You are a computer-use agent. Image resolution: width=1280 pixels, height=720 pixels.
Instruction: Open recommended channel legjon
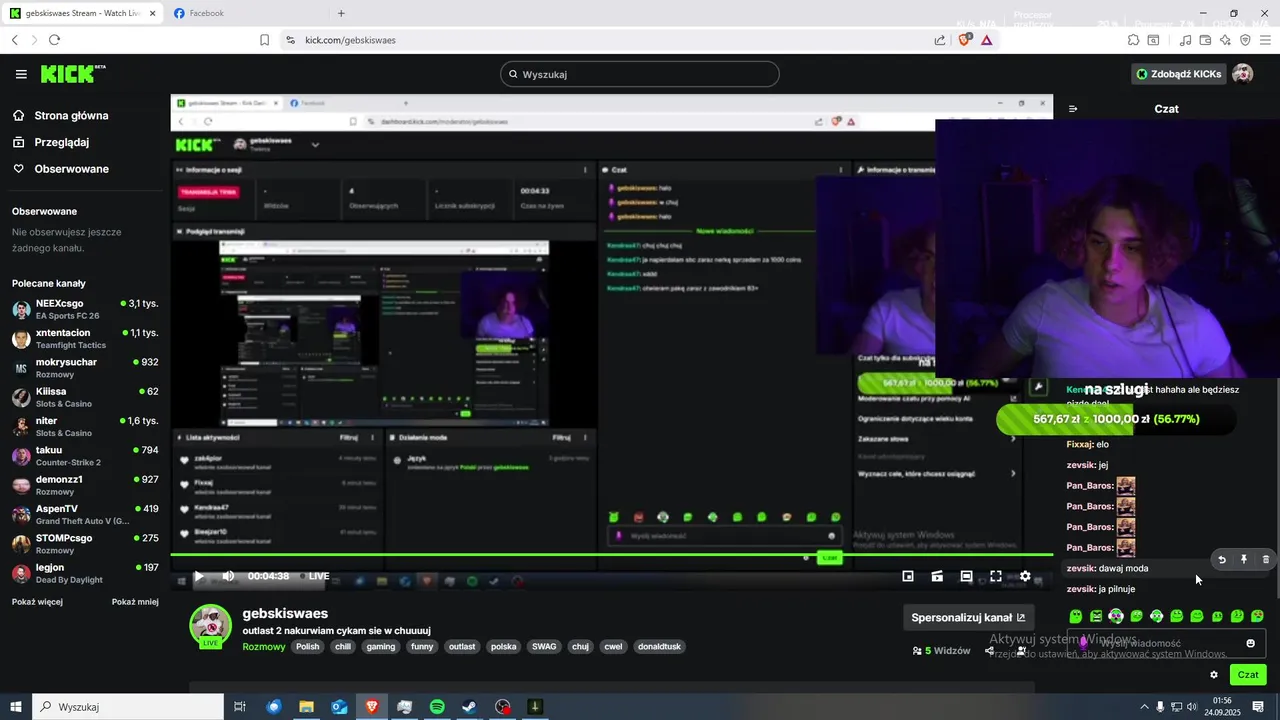[85, 573]
